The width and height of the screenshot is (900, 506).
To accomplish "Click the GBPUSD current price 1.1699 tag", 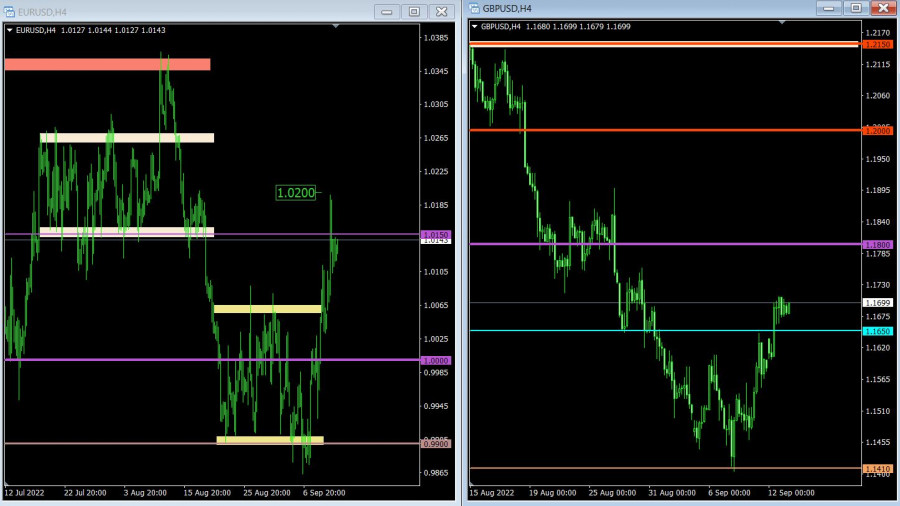I will [878, 302].
